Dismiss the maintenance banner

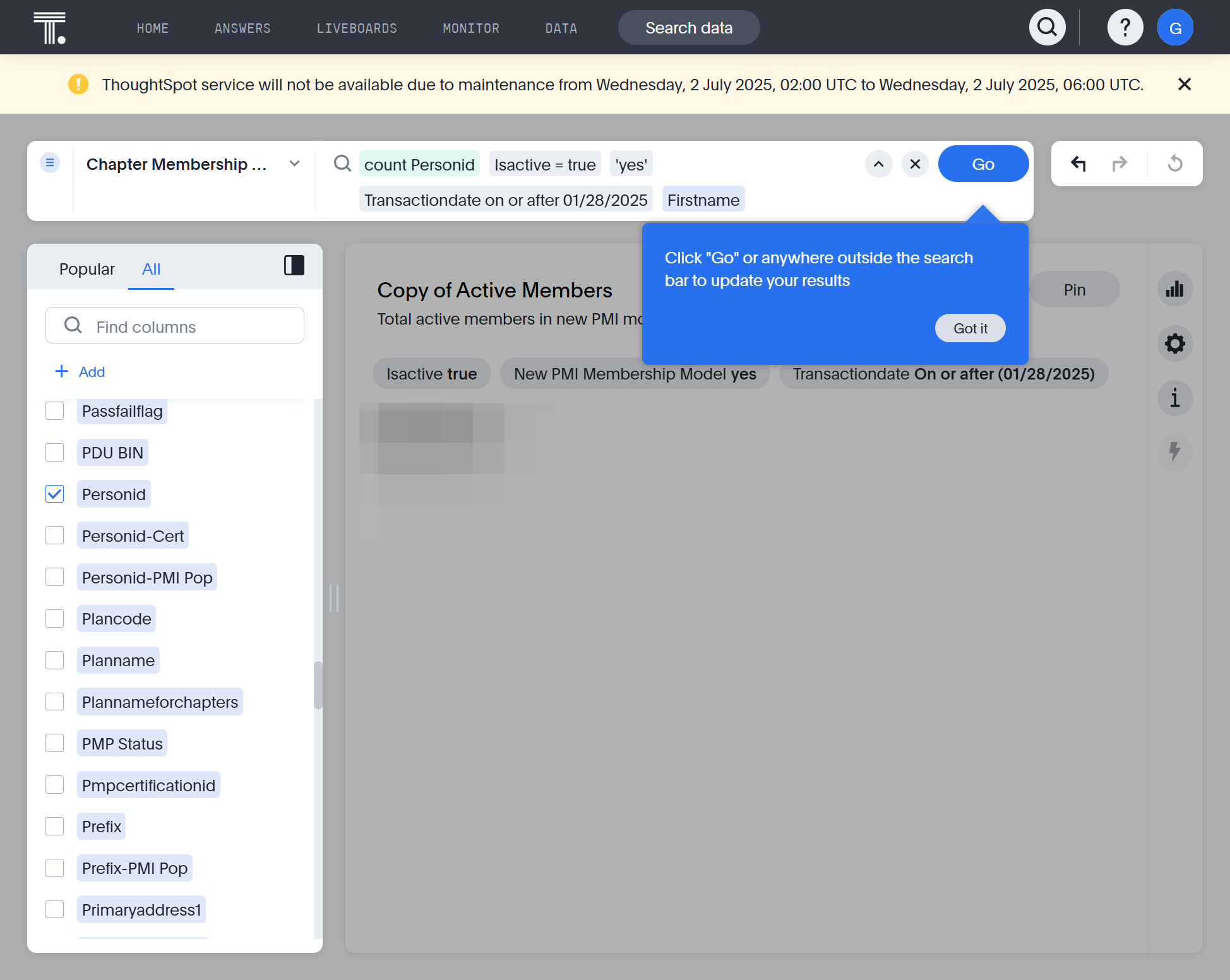tap(1185, 84)
